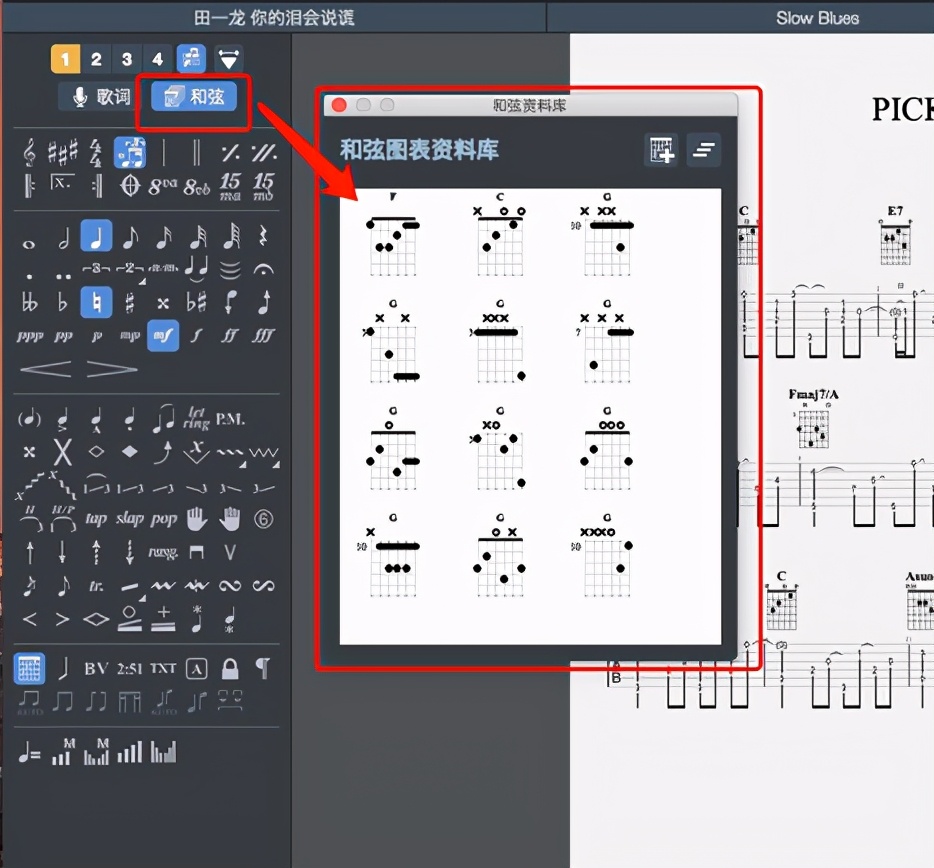
Task: Open the key signature sharps icon
Action: tap(63, 153)
